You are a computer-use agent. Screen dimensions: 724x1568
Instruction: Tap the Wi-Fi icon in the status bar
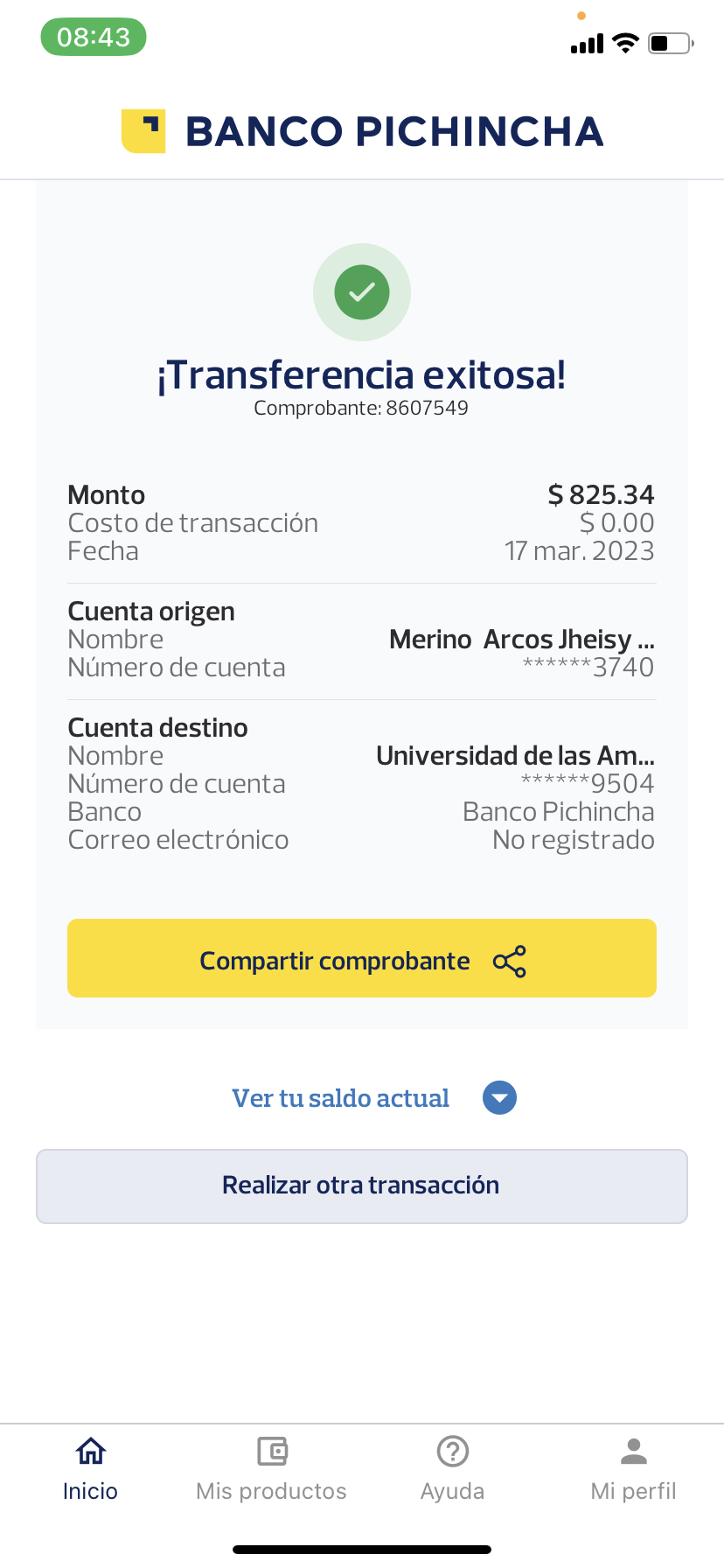[x=625, y=43]
